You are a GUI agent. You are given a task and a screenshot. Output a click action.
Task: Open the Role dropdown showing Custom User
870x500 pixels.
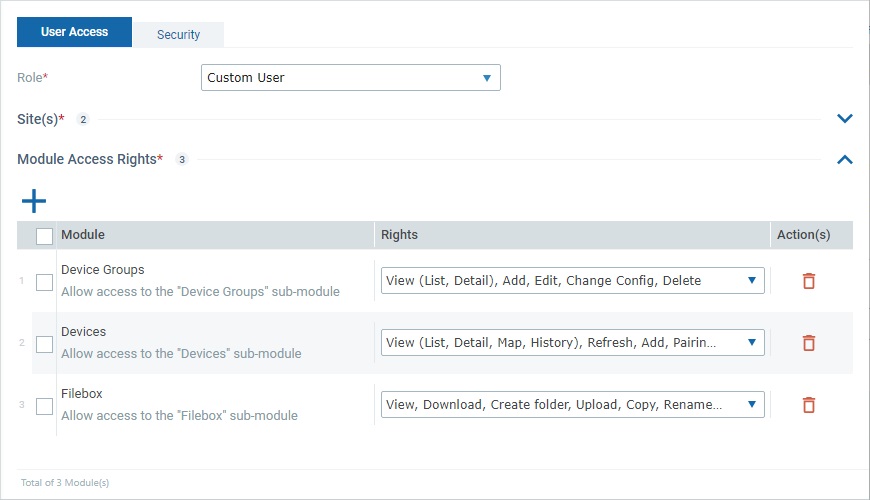click(x=351, y=78)
